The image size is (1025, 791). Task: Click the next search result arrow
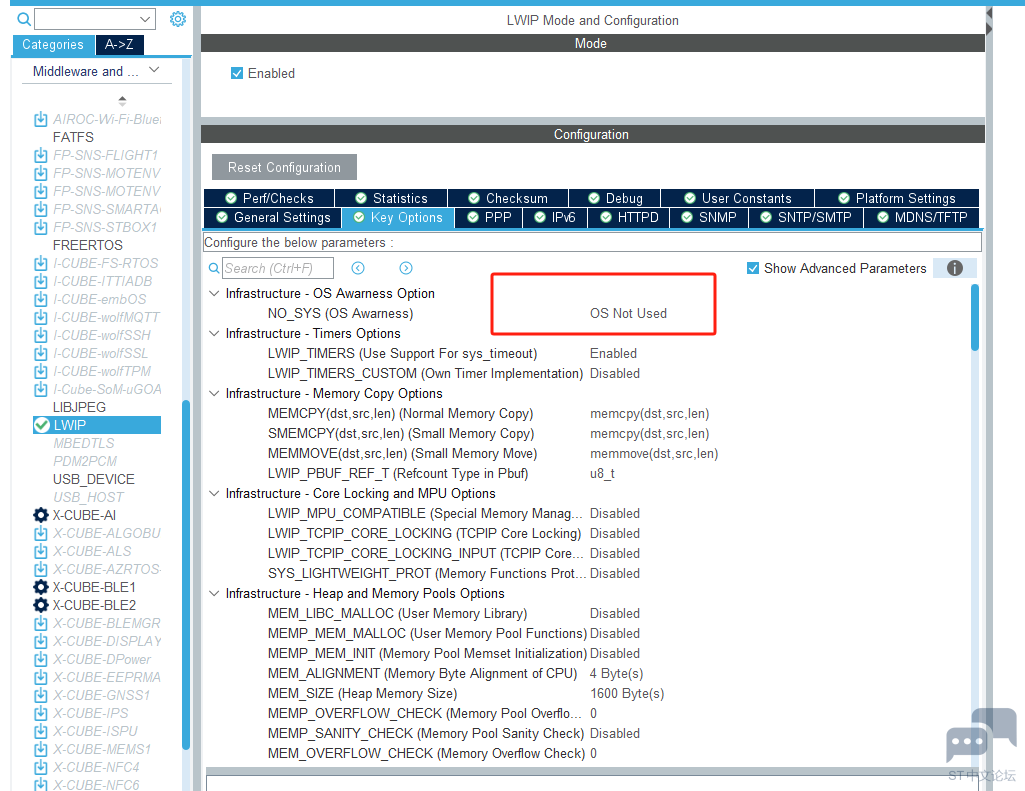click(406, 268)
